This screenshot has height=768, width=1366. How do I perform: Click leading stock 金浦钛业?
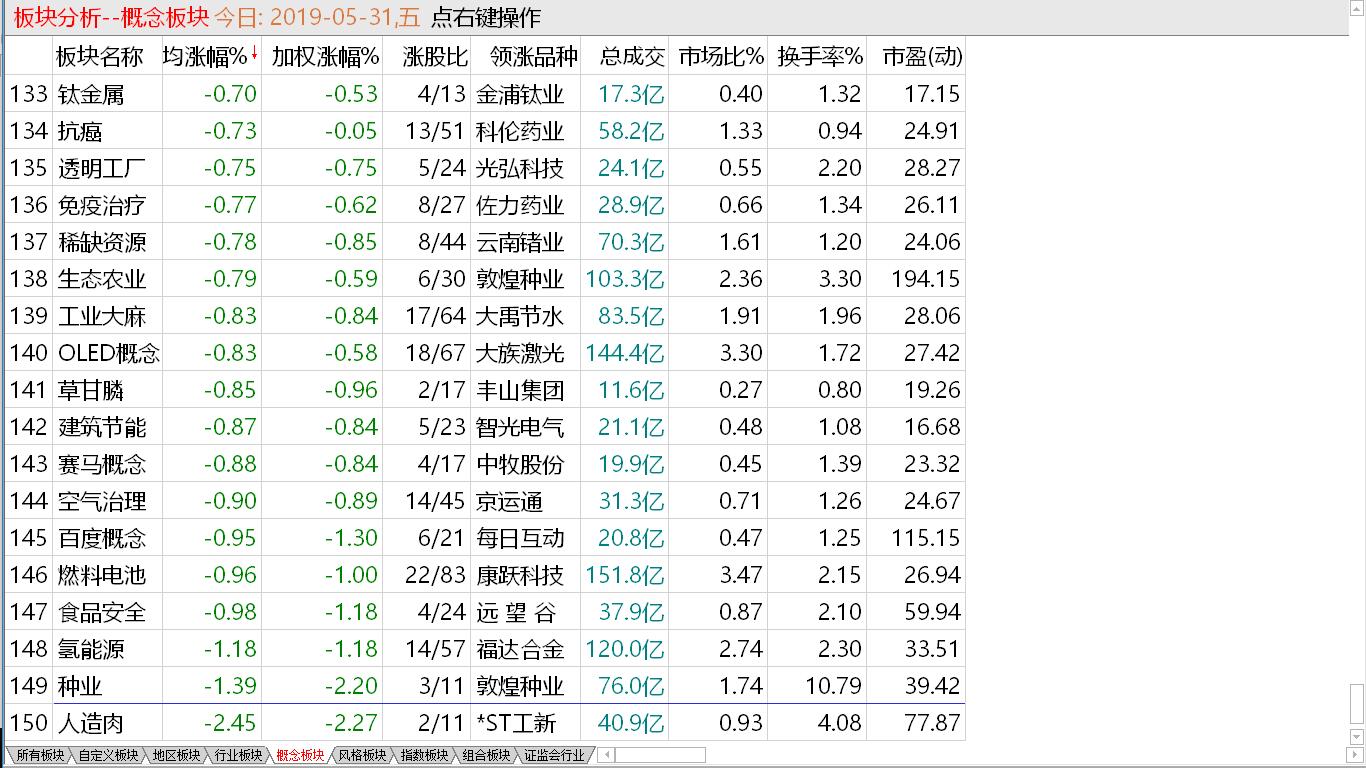520,94
